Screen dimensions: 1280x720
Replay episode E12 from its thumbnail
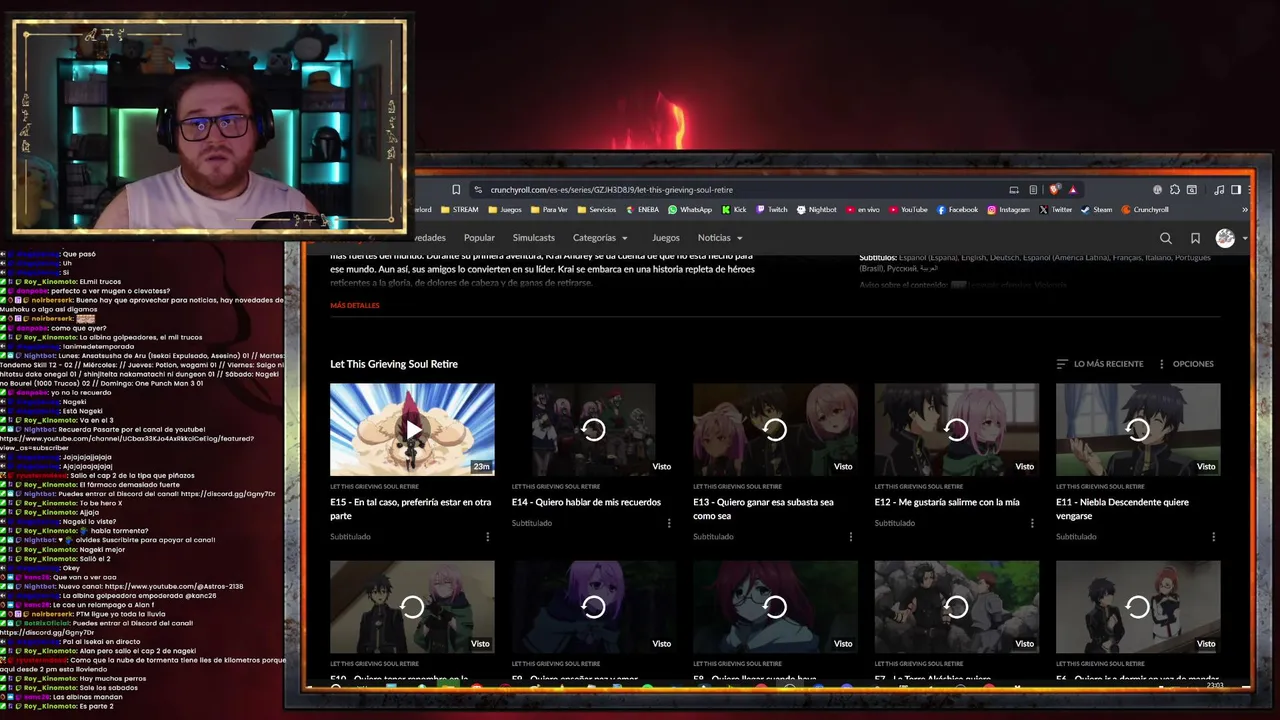click(956, 429)
